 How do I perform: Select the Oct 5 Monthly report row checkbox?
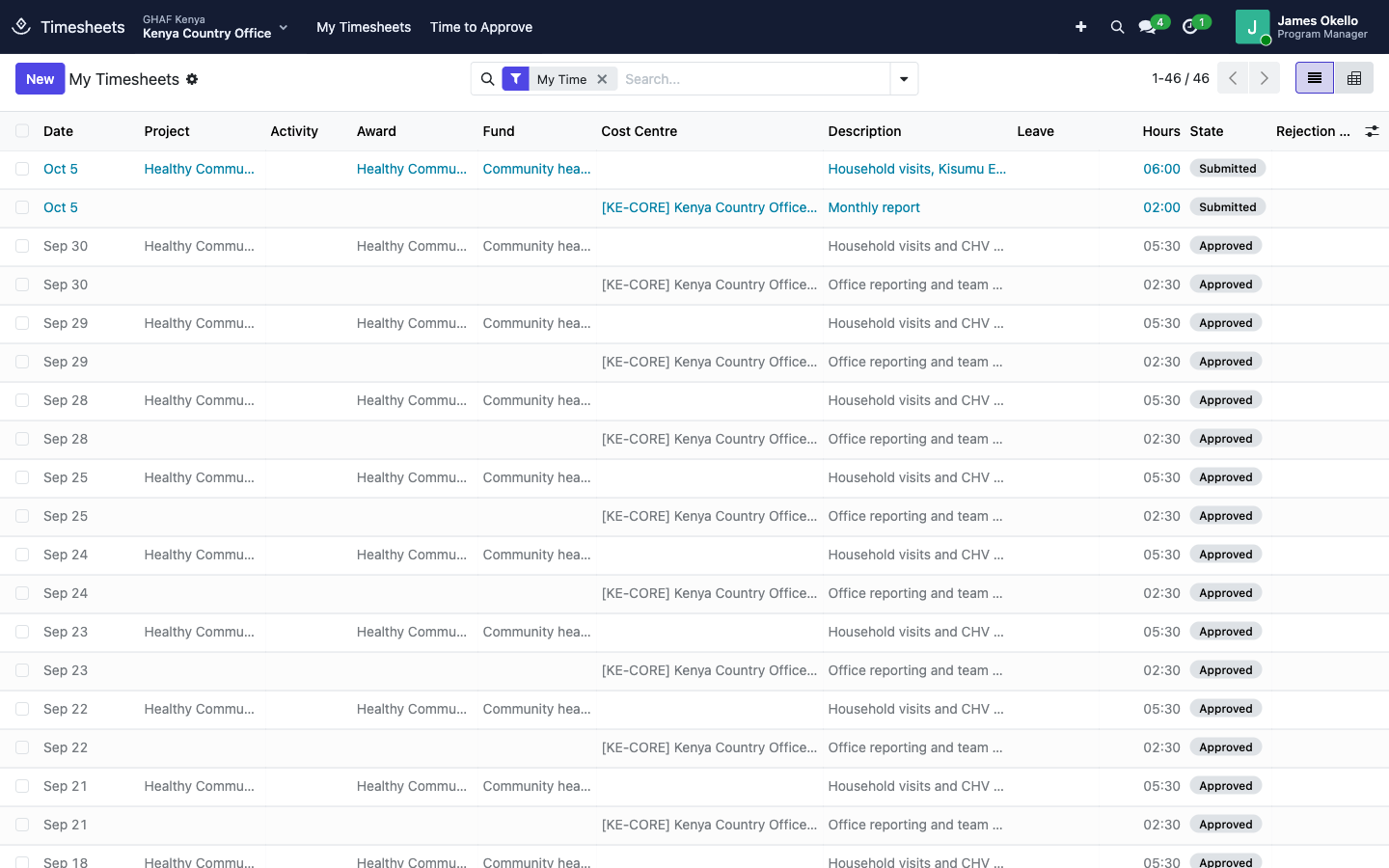[22, 207]
